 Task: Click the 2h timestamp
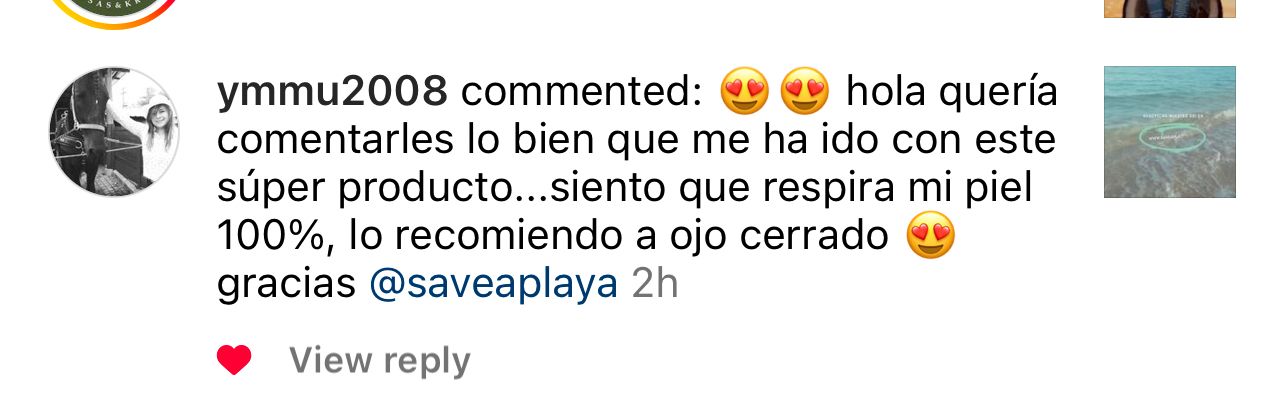656,285
